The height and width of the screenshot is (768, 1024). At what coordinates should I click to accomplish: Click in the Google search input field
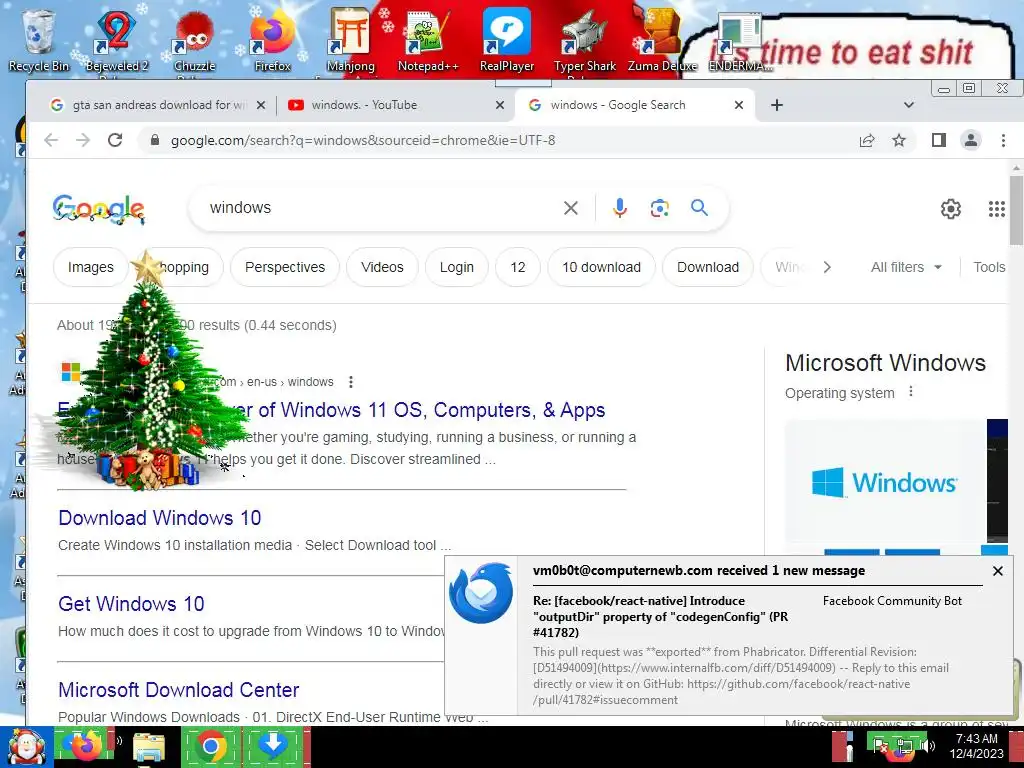point(379,208)
